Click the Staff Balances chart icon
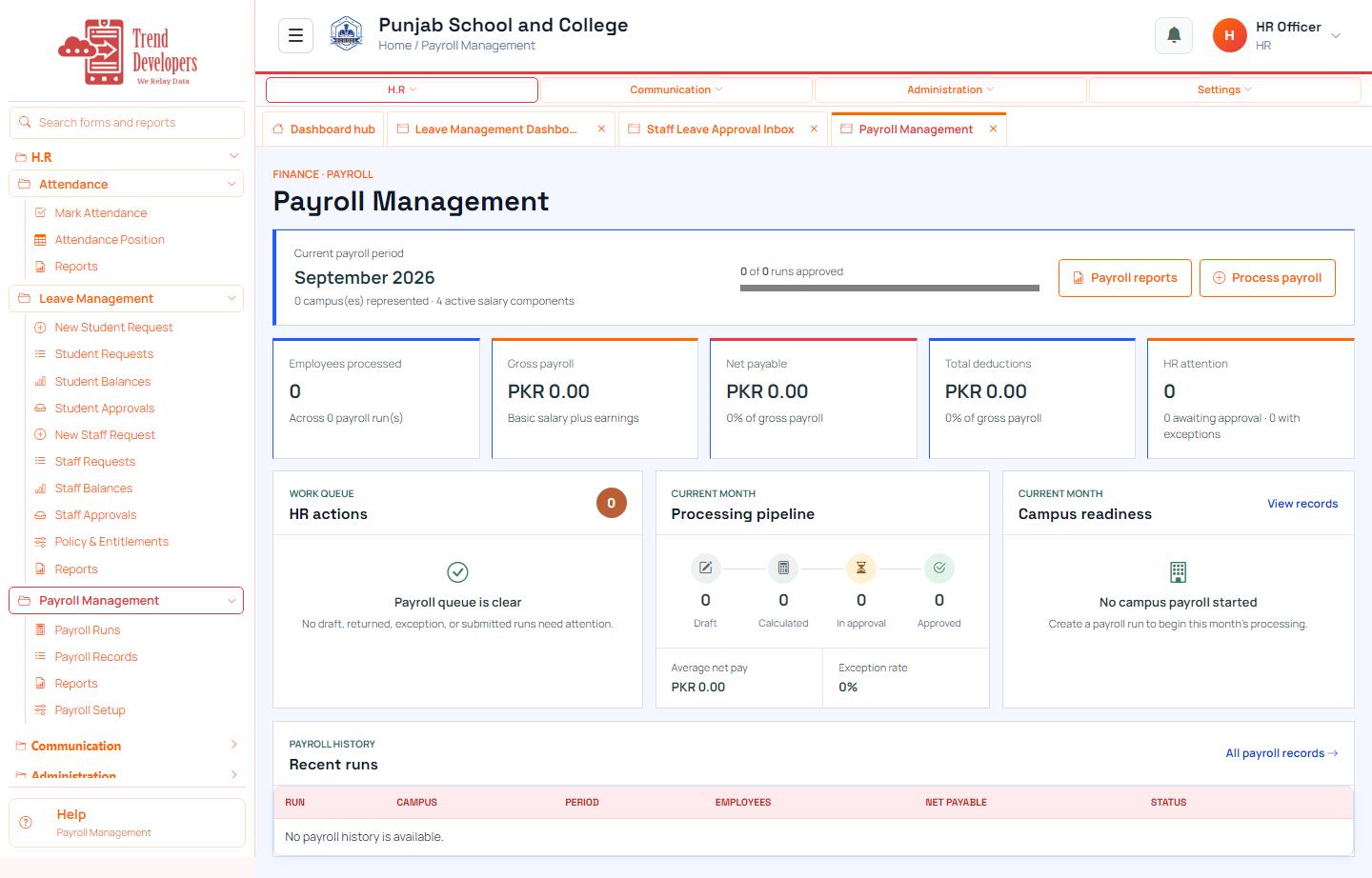 click(x=40, y=488)
